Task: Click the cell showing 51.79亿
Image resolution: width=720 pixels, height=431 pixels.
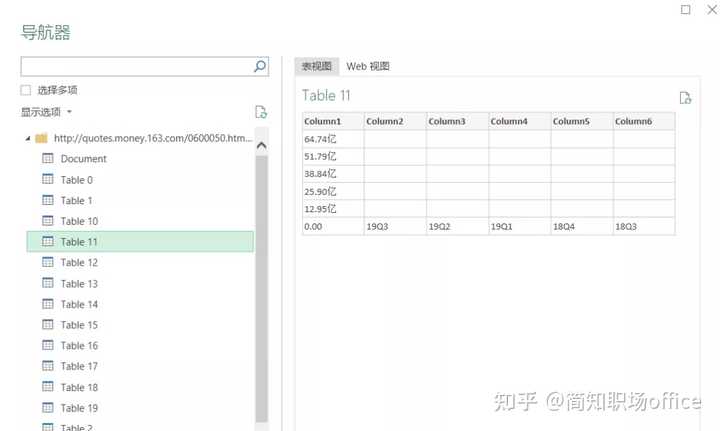Action: click(333, 157)
